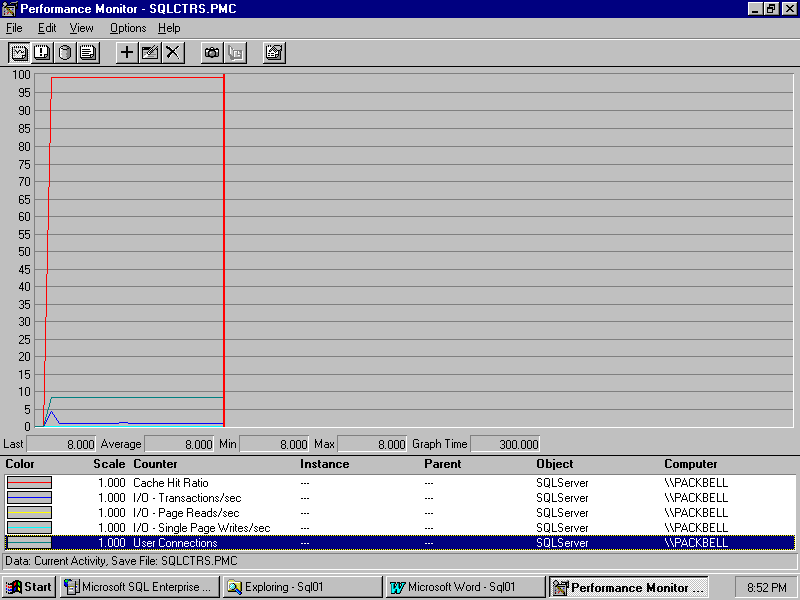
Task: Switch to Microsoft Word - Sql01 taskbar button
Action: 465,587
